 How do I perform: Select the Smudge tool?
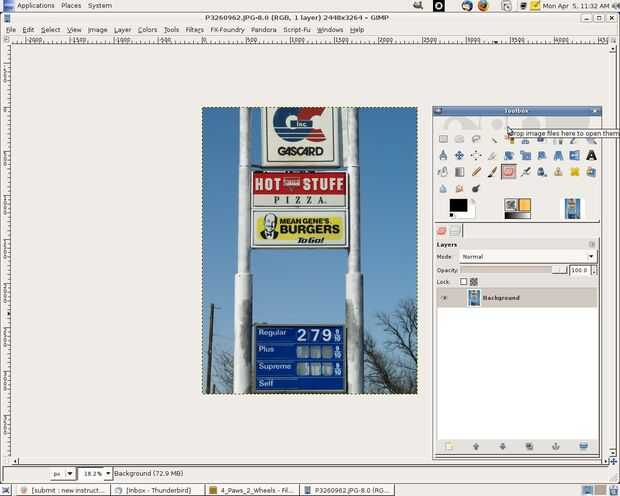coord(459,189)
